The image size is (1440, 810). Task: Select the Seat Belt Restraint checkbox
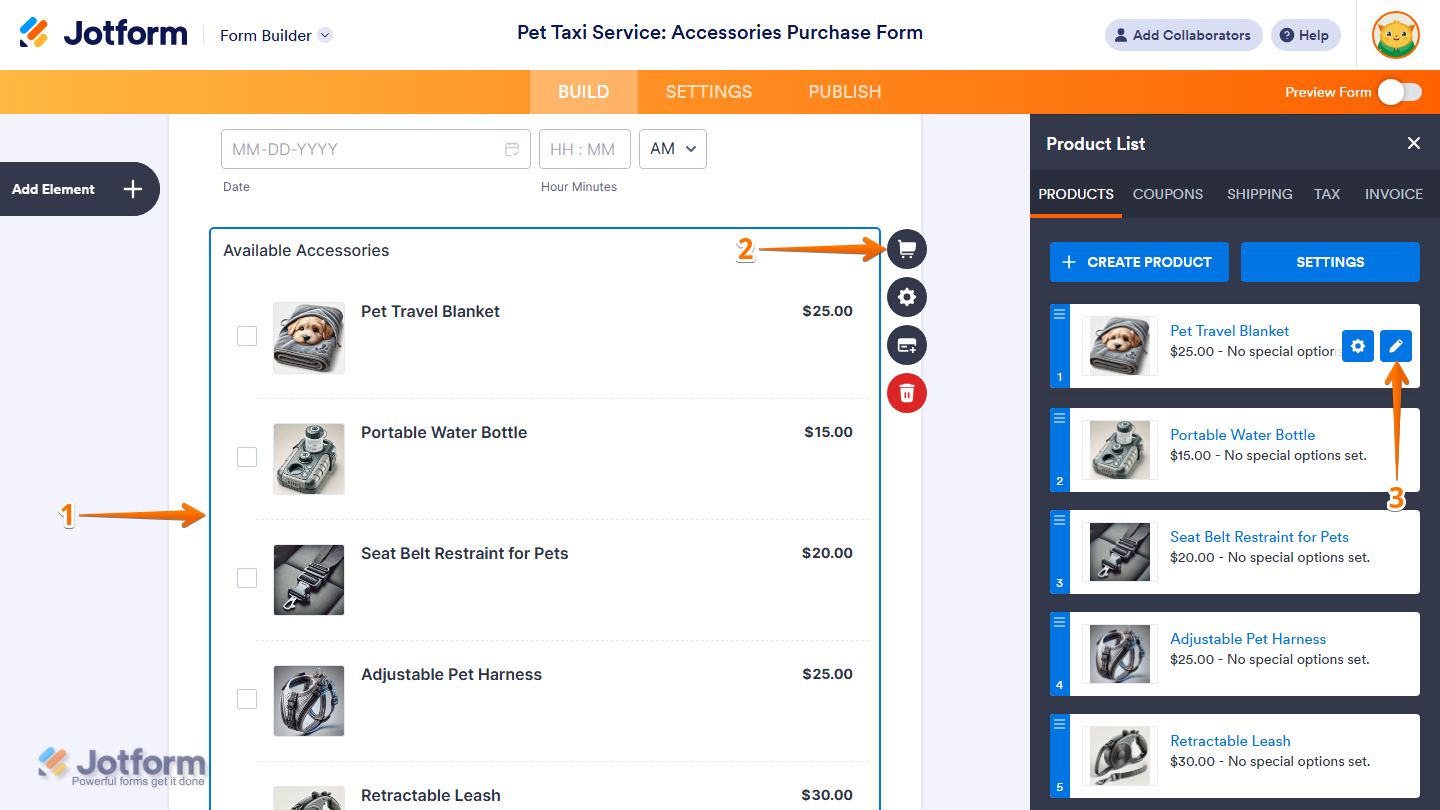click(x=247, y=578)
